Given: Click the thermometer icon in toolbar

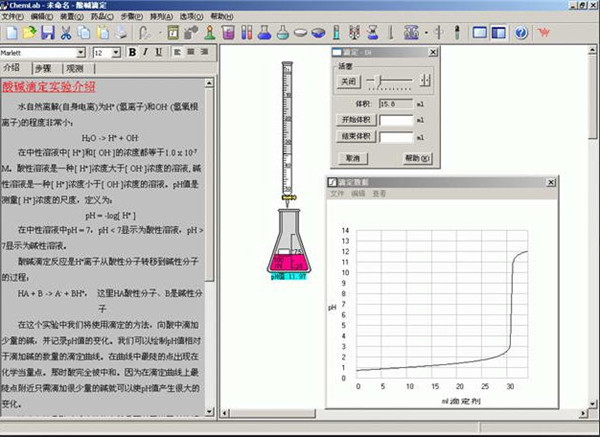Looking at the screenshot, I should 391,33.
